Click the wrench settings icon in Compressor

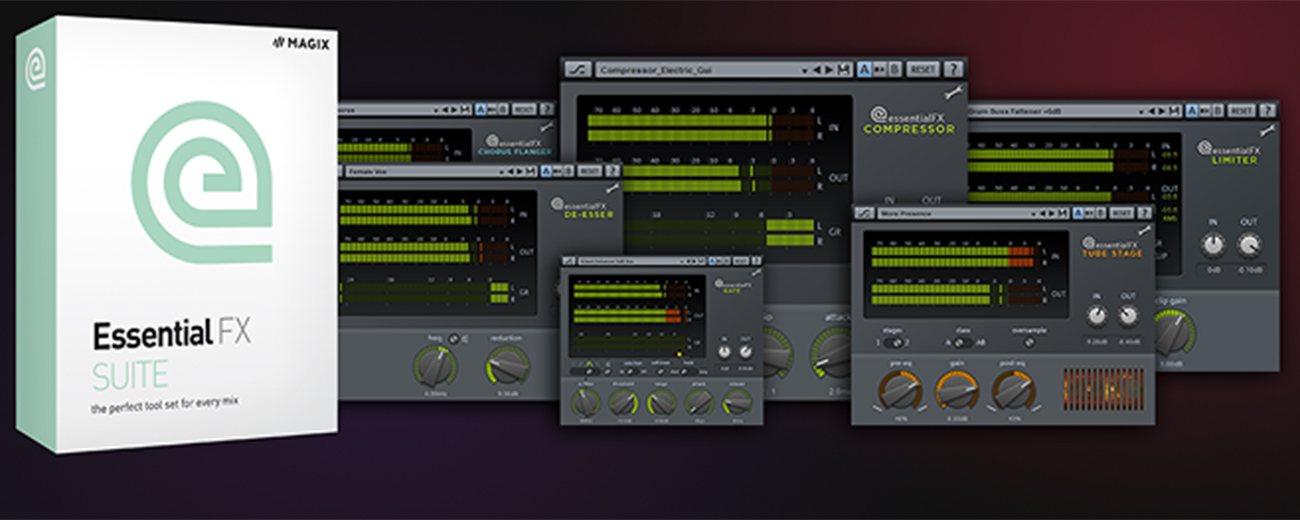coord(953,92)
